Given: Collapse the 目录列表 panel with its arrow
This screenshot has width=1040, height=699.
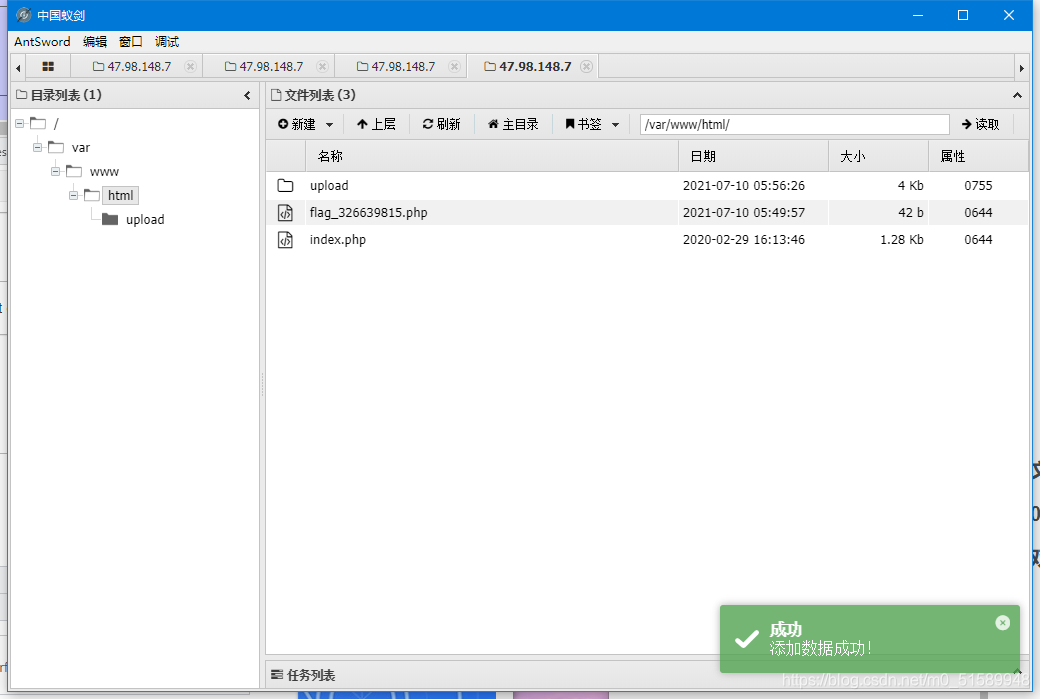Looking at the screenshot, I should 246,95.
